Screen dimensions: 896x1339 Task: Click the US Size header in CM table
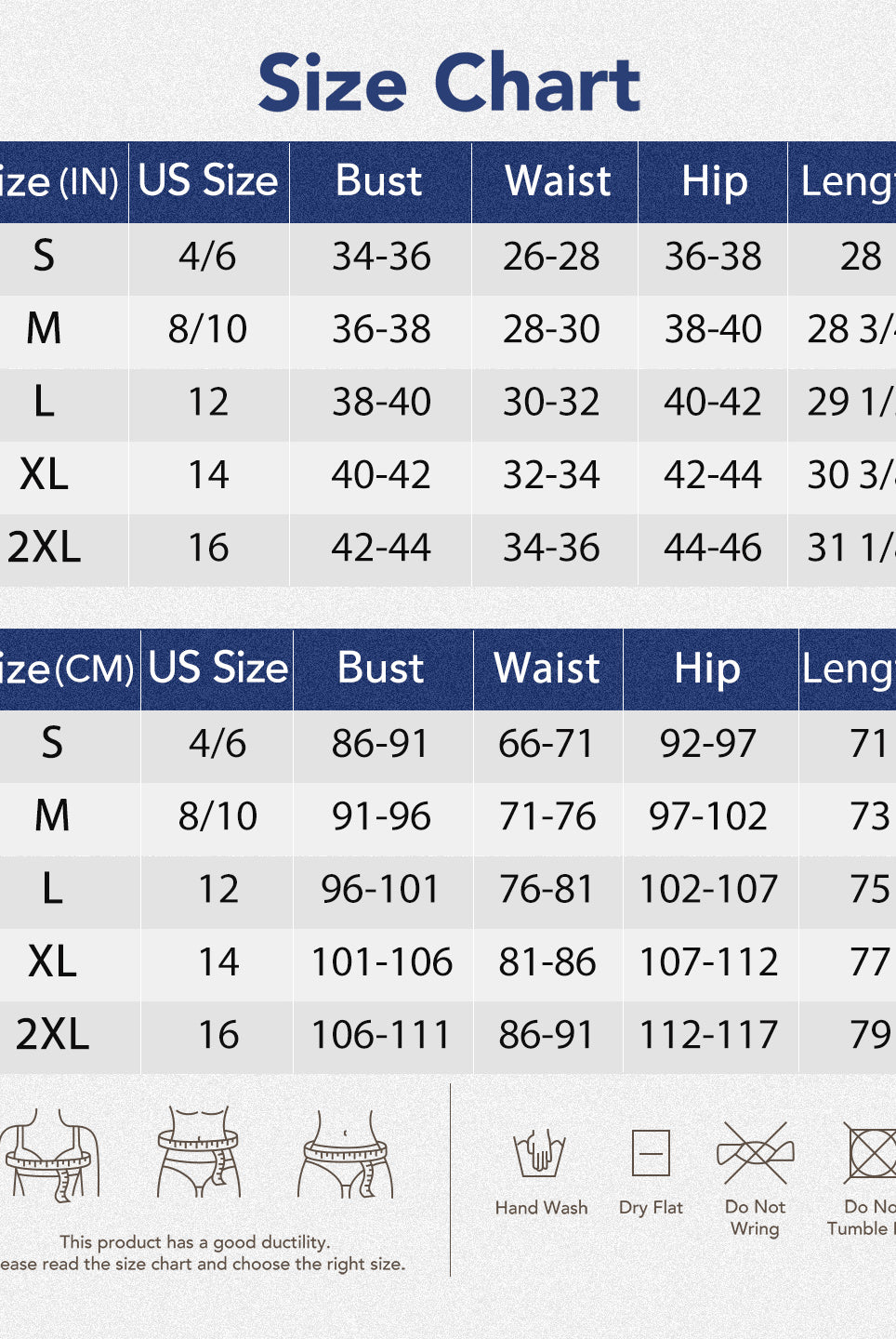pos(218,669)
